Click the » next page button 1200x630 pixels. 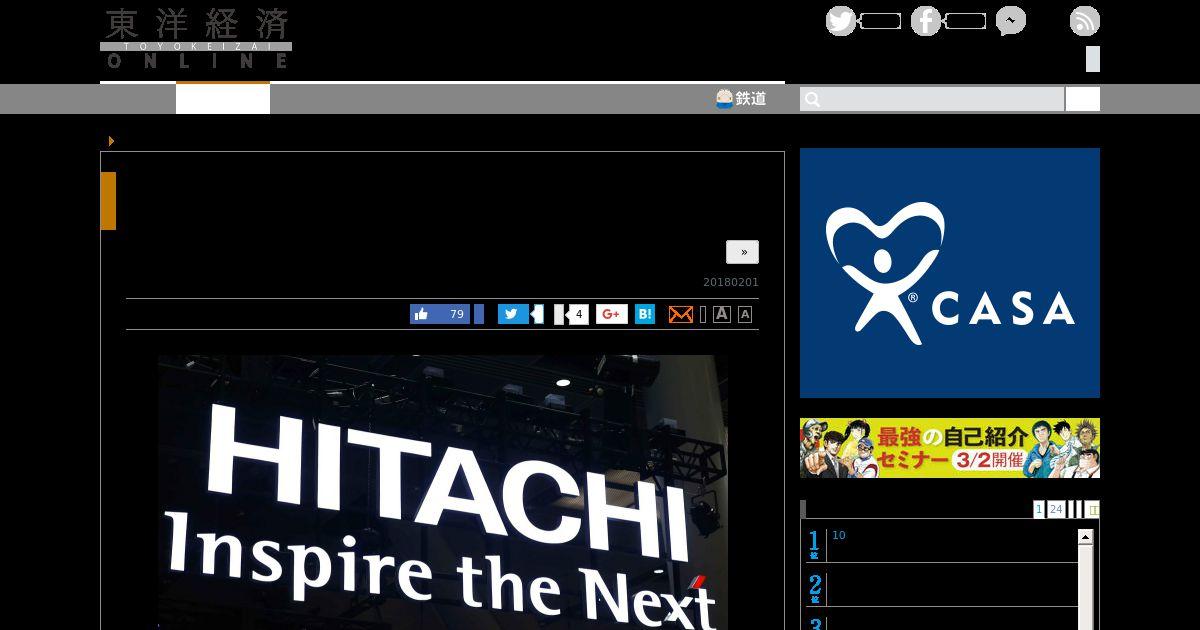tap(742, 252)
